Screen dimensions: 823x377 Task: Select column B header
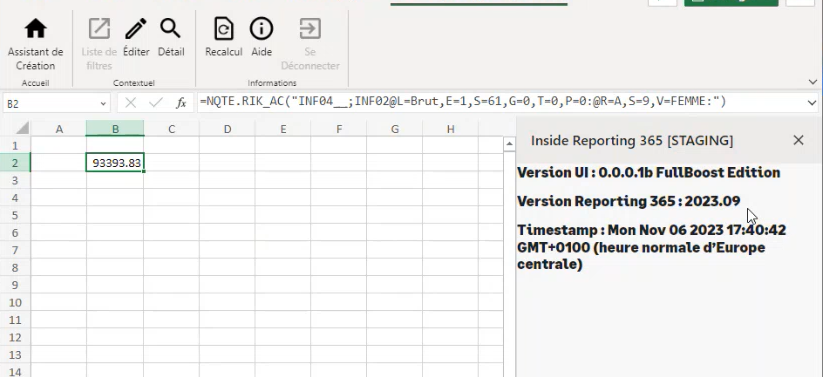point(115,129)
